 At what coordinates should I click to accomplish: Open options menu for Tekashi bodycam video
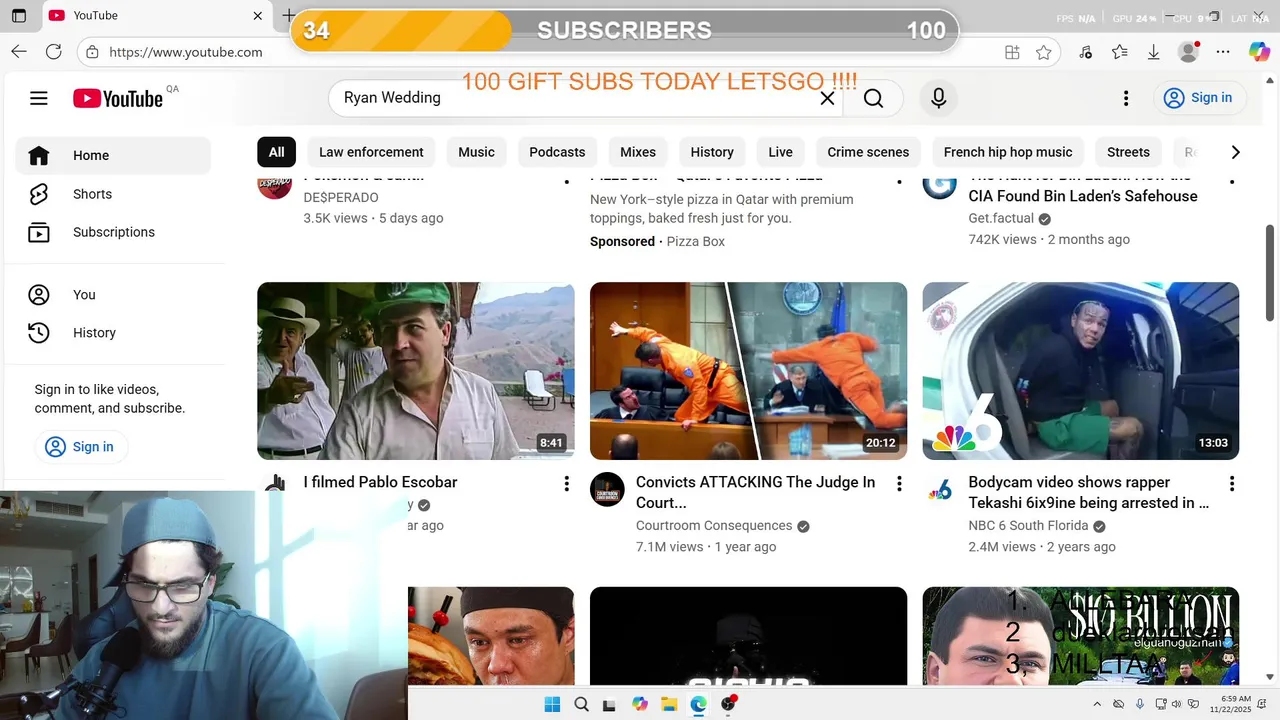point(1231,484)
